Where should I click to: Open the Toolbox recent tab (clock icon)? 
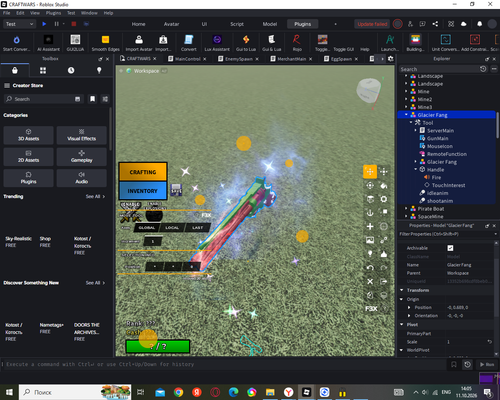tap(71, 70)
